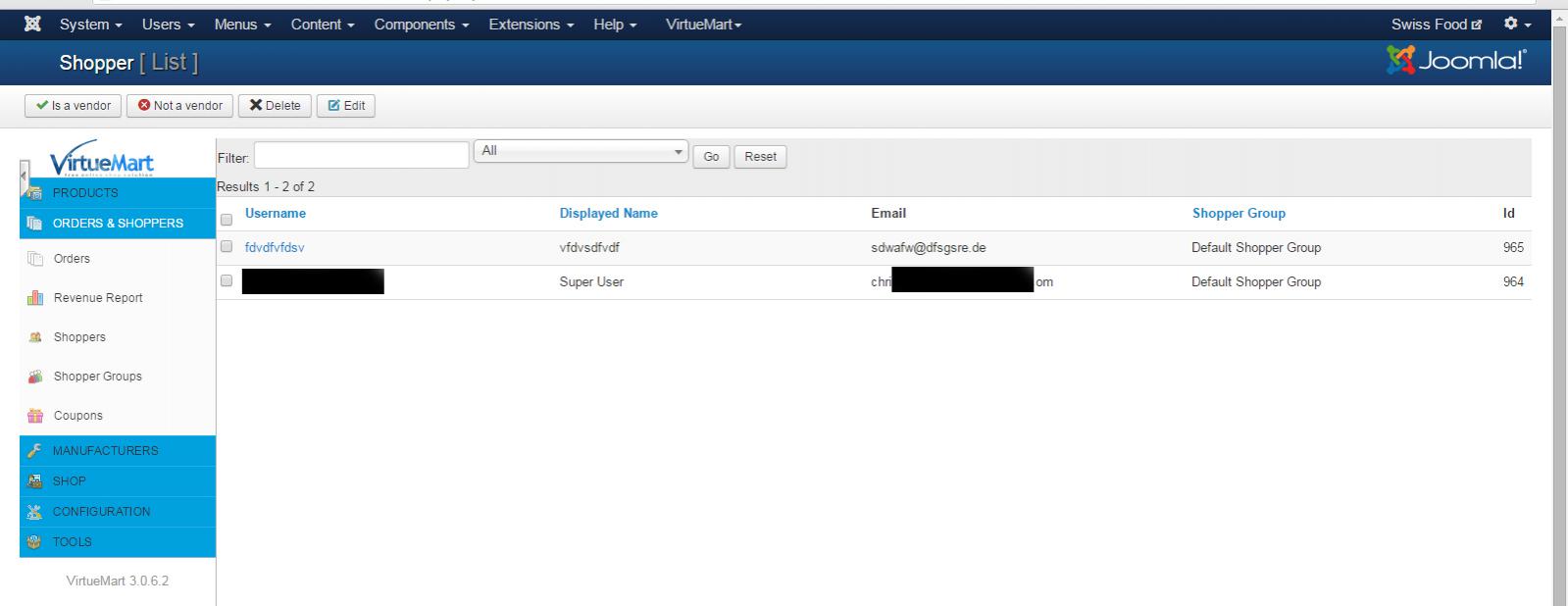The height and width of the screenshot is (606, 1568).
Task: Click the Filter text input field
Action: click(361, 155)
